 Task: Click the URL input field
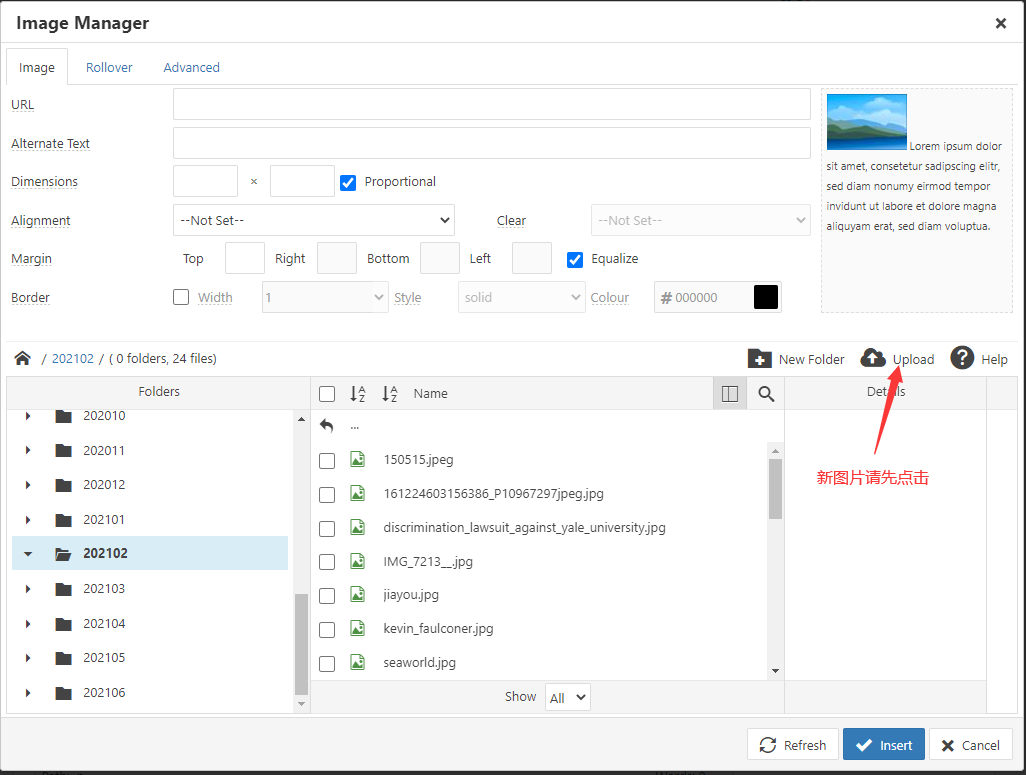tap(491, 105)
